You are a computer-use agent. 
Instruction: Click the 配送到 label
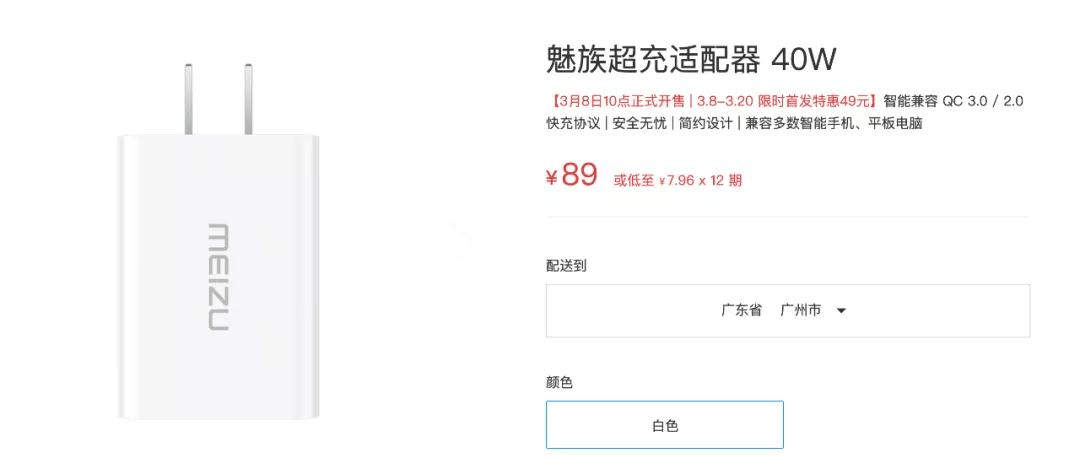pos(565,266)
